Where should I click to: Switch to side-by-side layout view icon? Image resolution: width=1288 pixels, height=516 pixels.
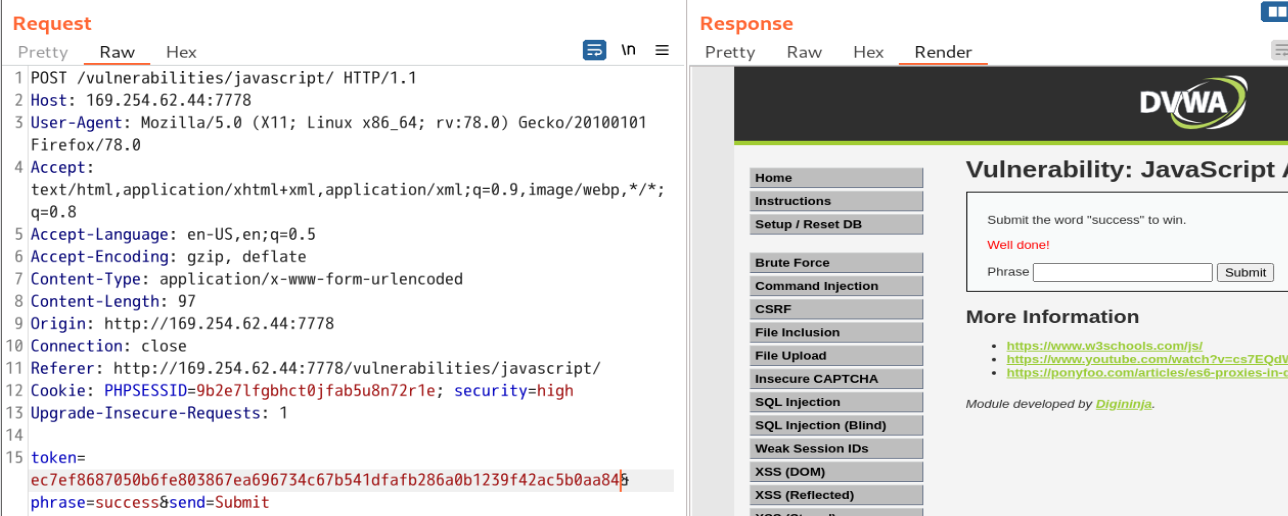(x=1275, y=12)
